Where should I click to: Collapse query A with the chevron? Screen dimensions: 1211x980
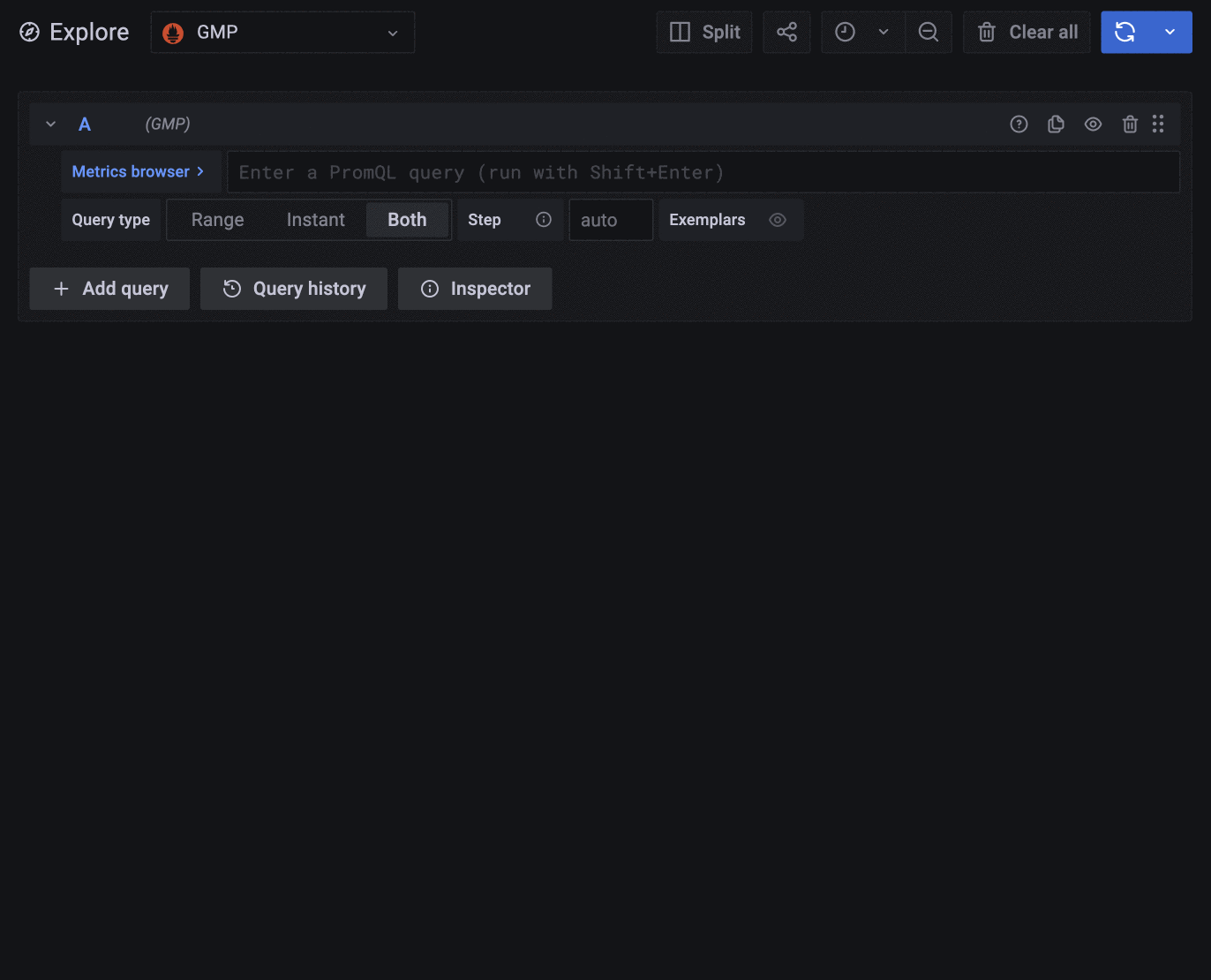click(x=50, y=124)
